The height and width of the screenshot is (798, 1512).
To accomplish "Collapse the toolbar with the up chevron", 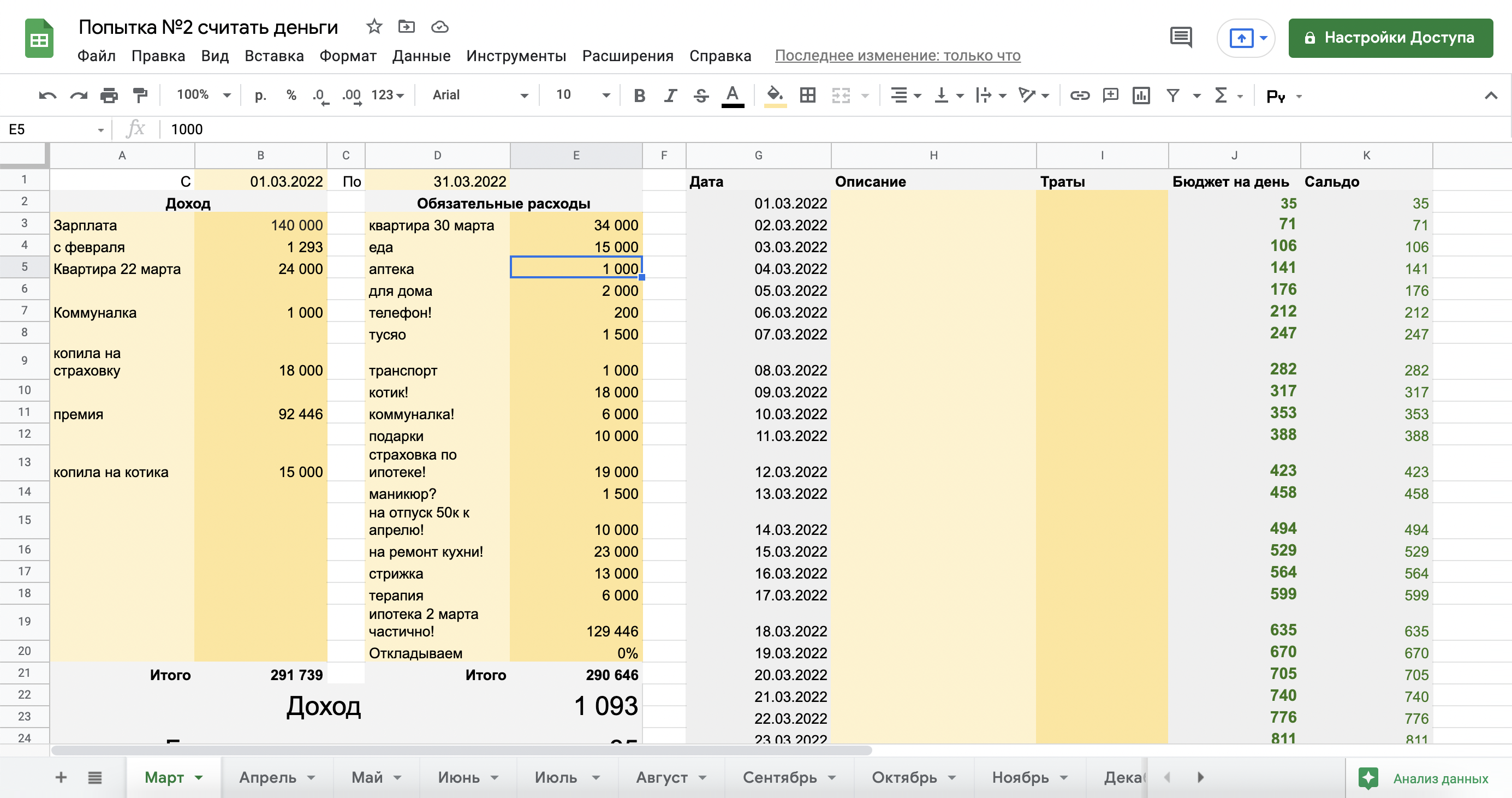I will pyautogui.click(x=1490, y=96).
